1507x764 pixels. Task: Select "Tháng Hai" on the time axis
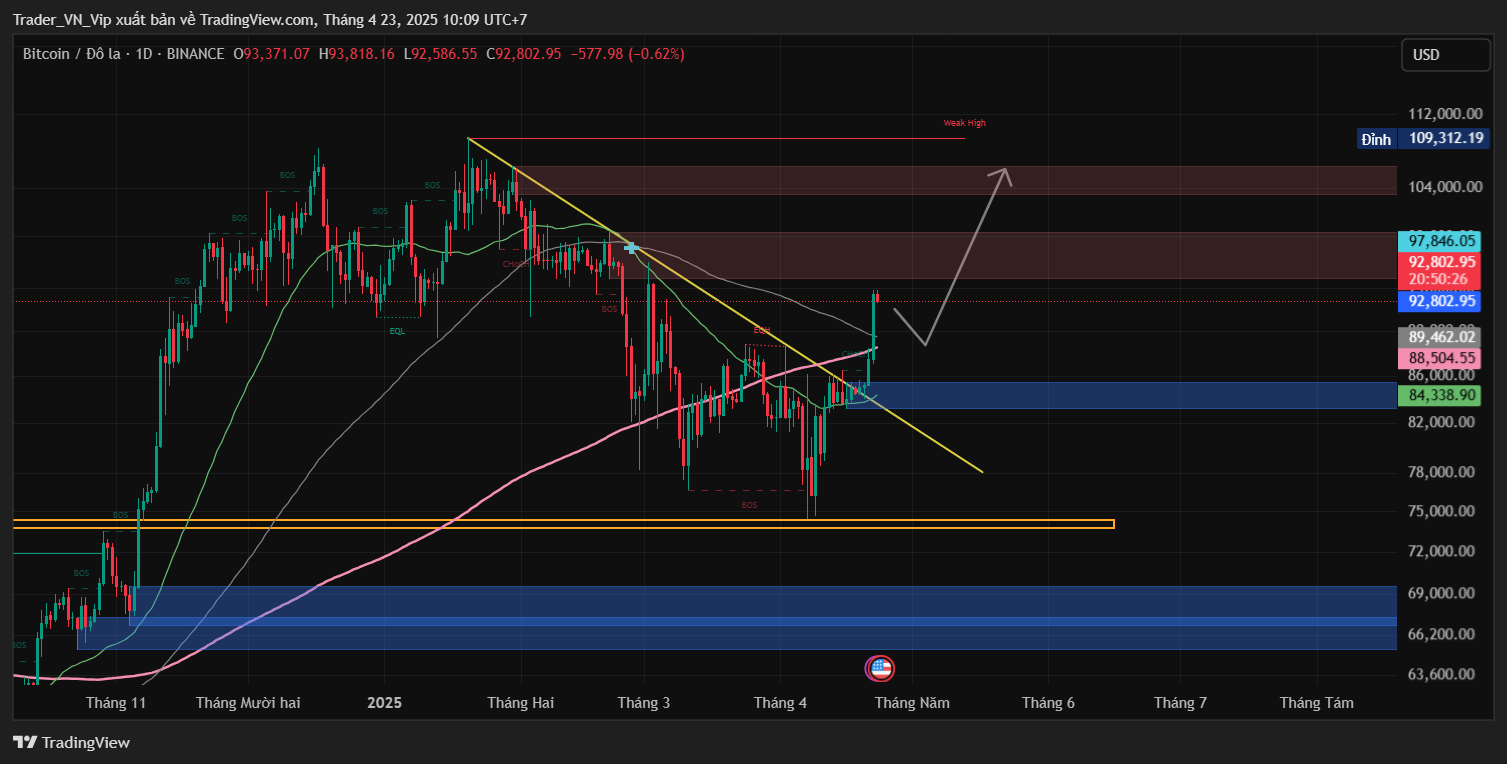click(520, 703)
